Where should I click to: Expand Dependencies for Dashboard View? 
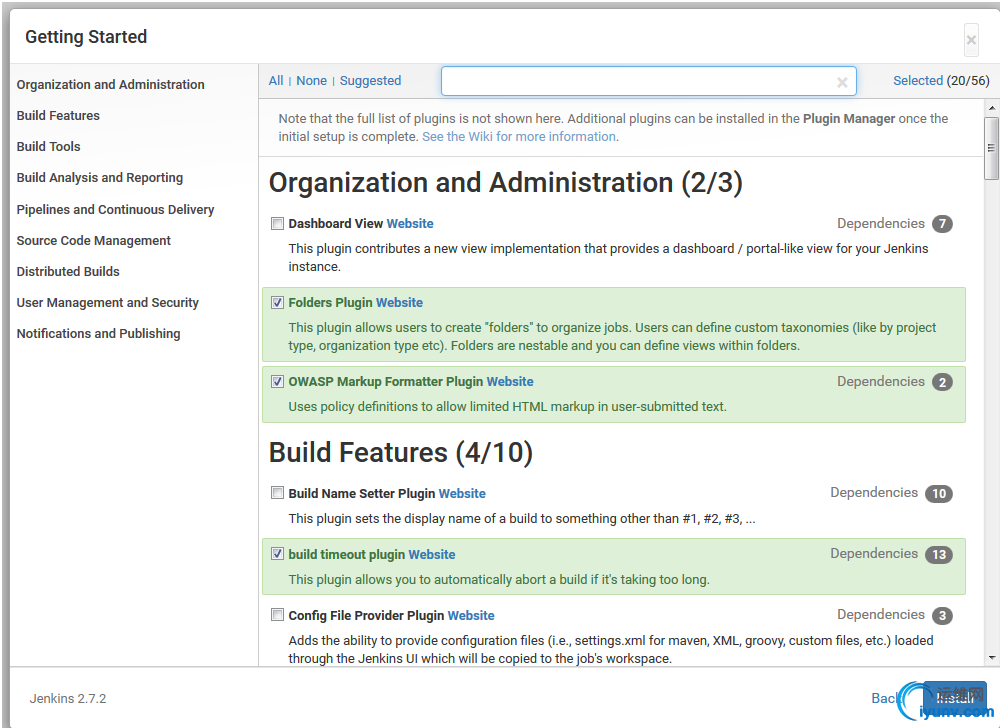tap(894, 224)
